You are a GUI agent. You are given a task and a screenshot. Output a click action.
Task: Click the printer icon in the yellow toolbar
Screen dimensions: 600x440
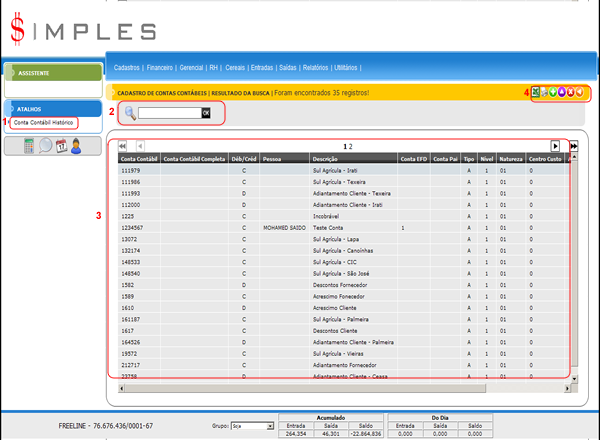click(546, 93)
